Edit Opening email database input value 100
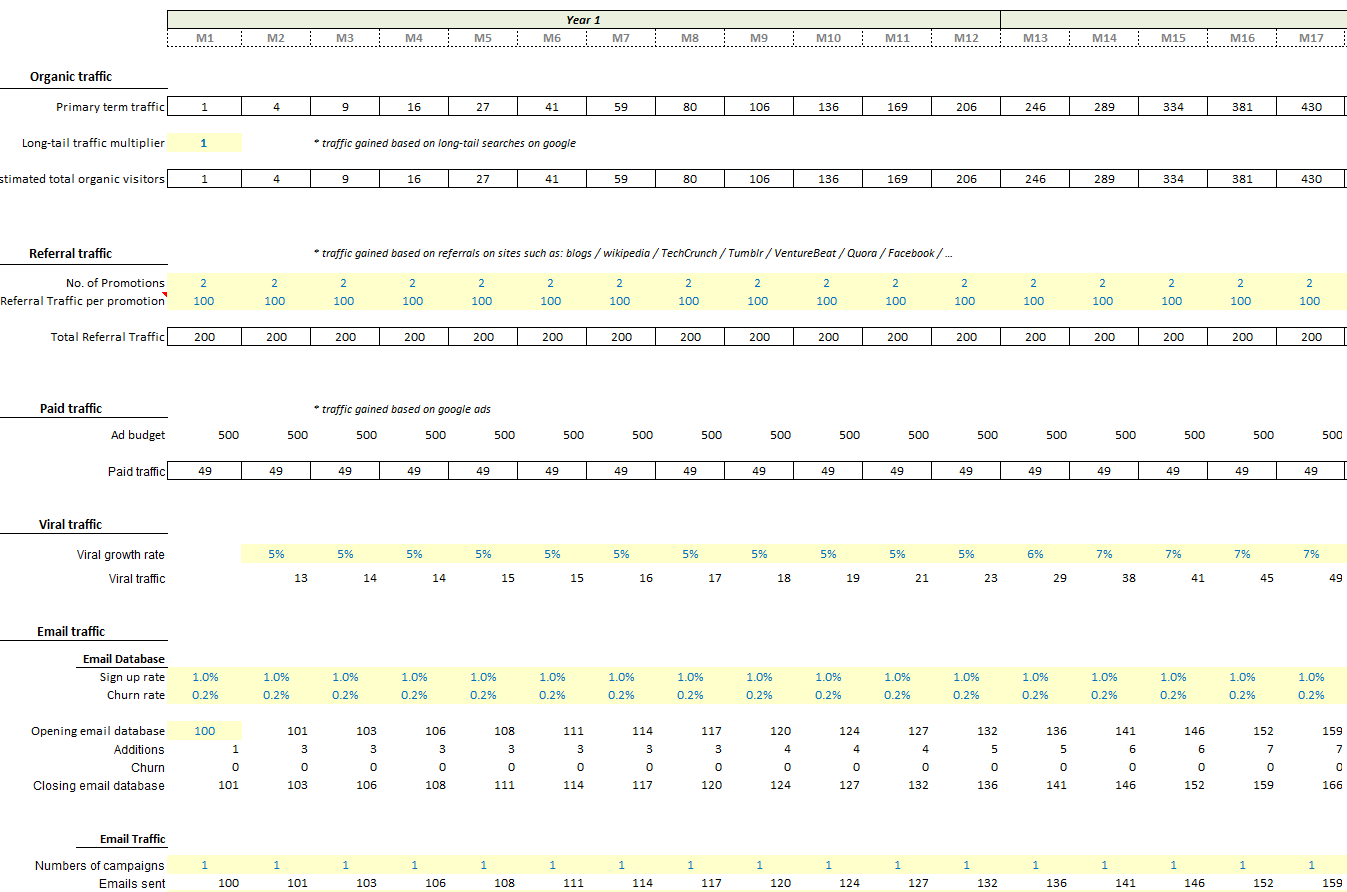 click(x=205, y=731)
